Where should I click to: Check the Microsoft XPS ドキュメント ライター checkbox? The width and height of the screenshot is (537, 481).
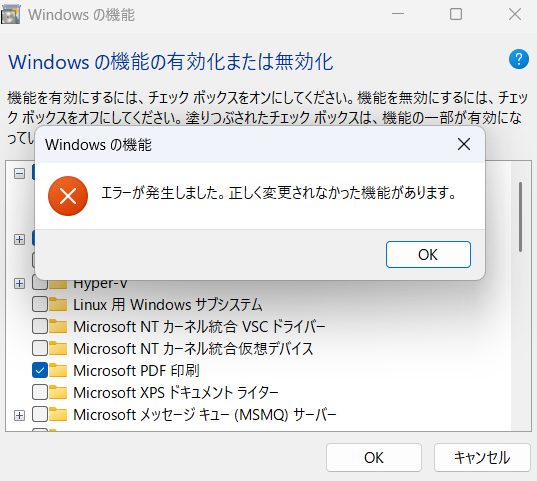click(40, 392)
